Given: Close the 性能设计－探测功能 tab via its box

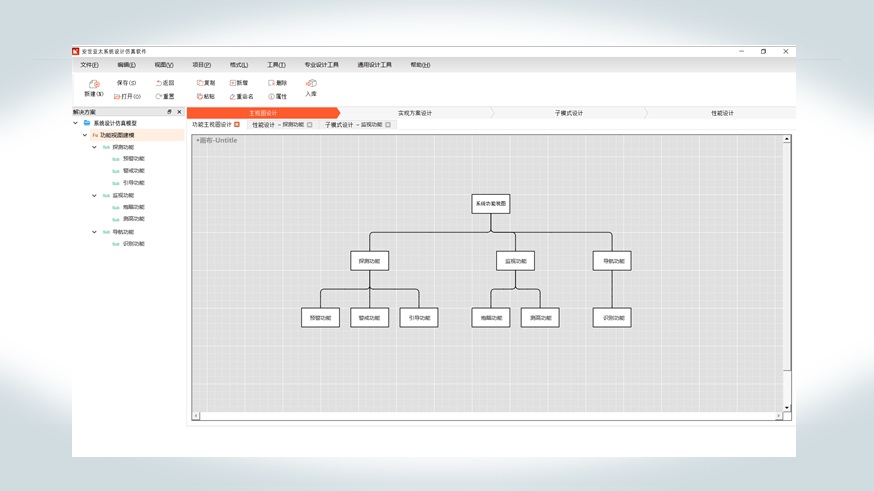Looking at the screenshot, I should (x=310, y=125).
